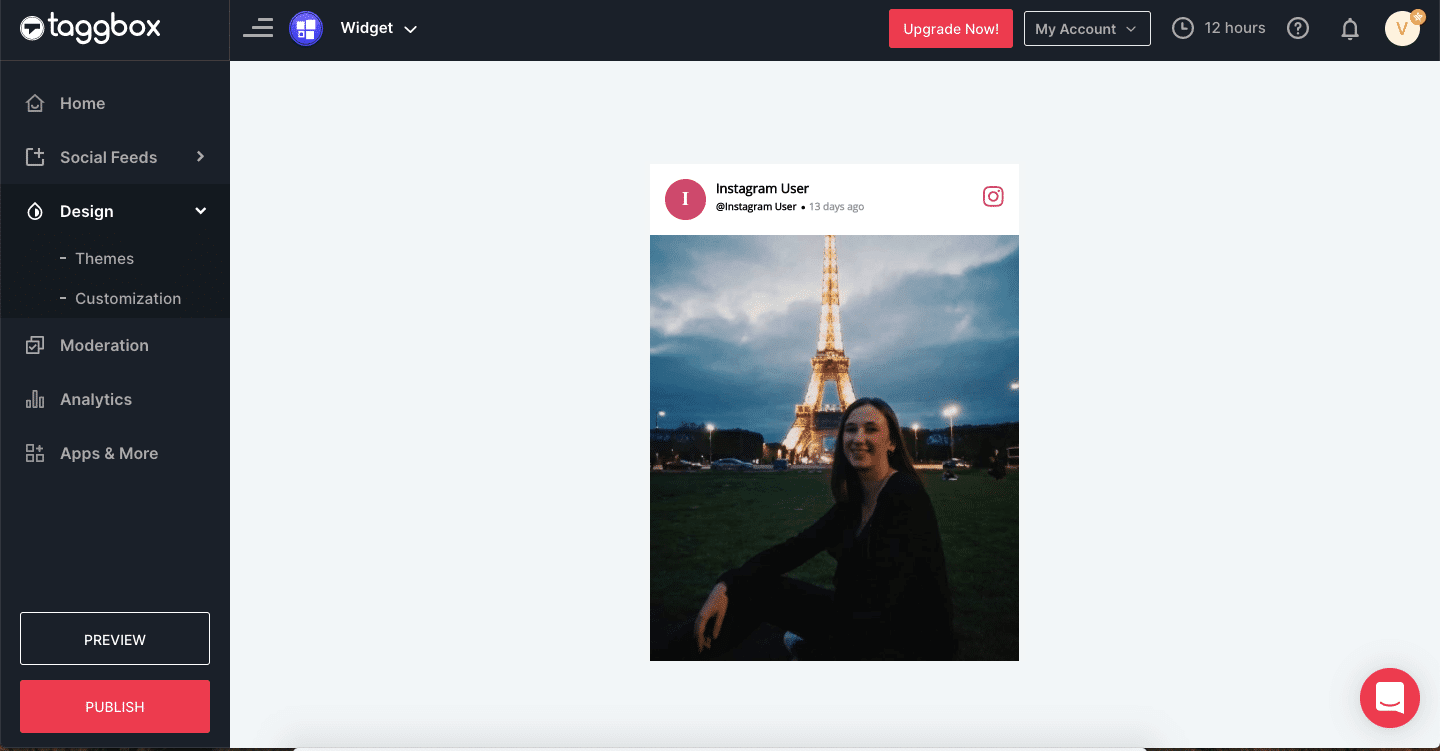Click the purple Widget grid icon
Screen dimensions: 1440x751
[306, 28]
